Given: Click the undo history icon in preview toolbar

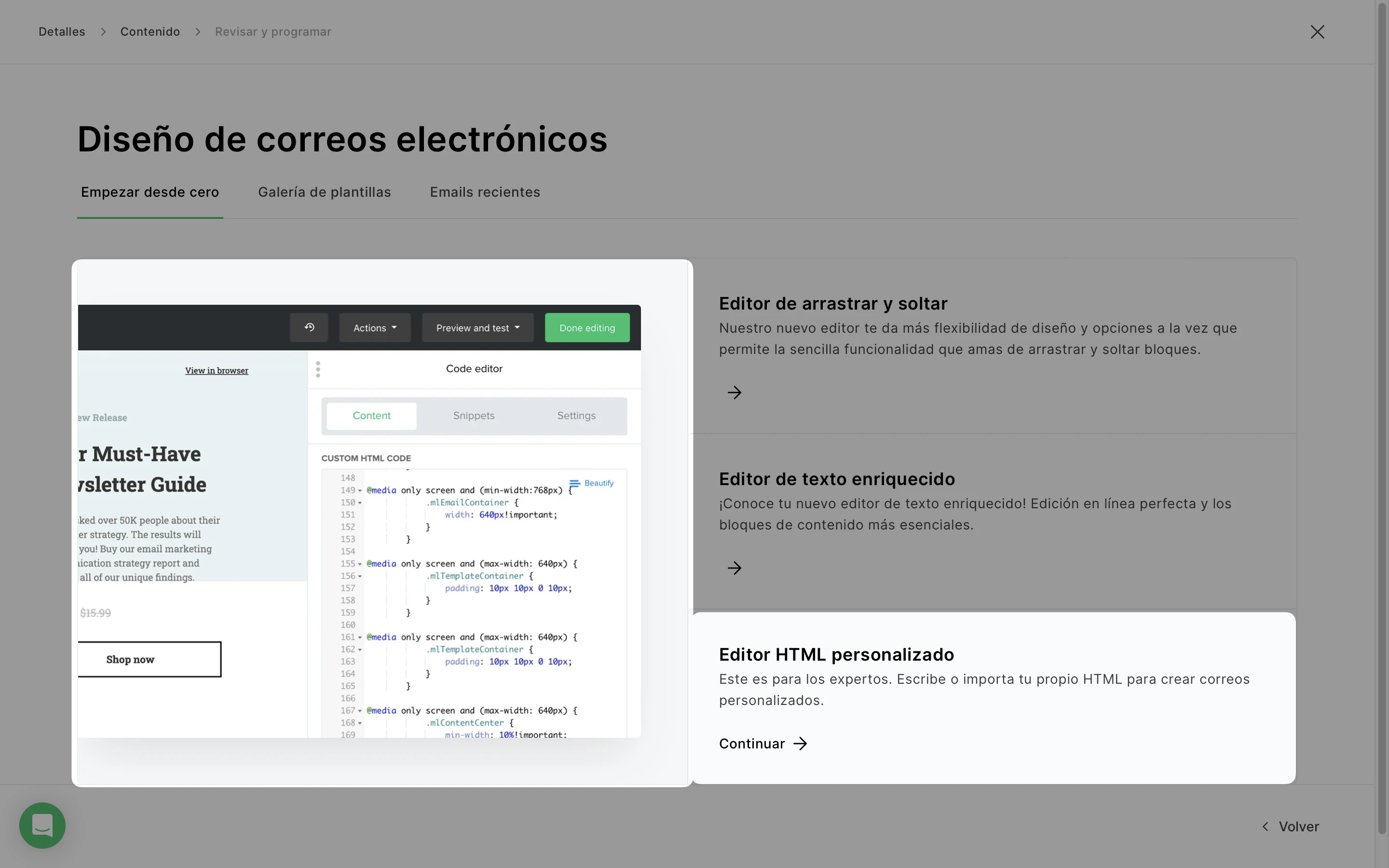Looking at the screenshot, I should click(309, 328).
